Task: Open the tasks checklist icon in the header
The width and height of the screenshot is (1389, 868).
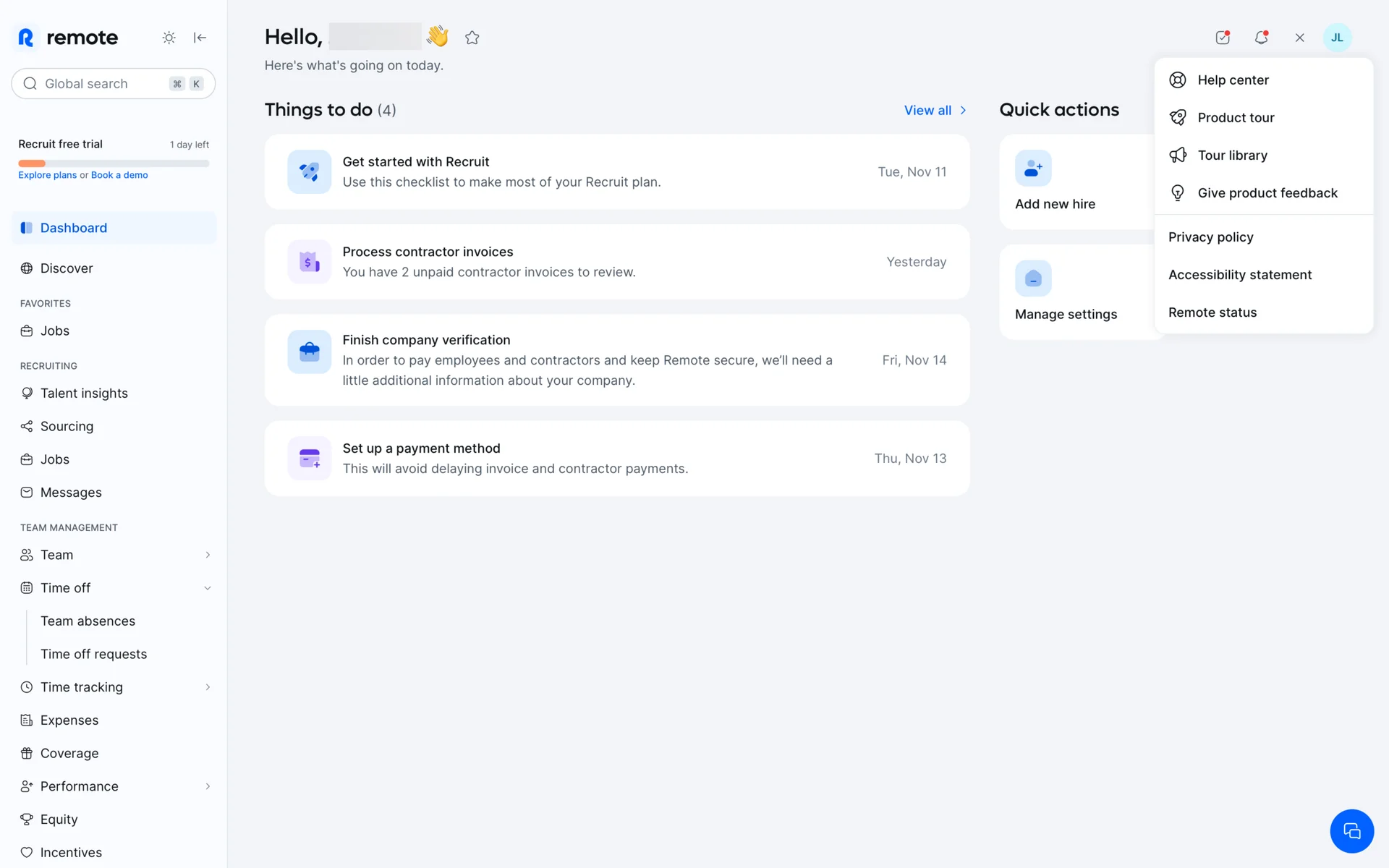Action: click(1223, 38)
